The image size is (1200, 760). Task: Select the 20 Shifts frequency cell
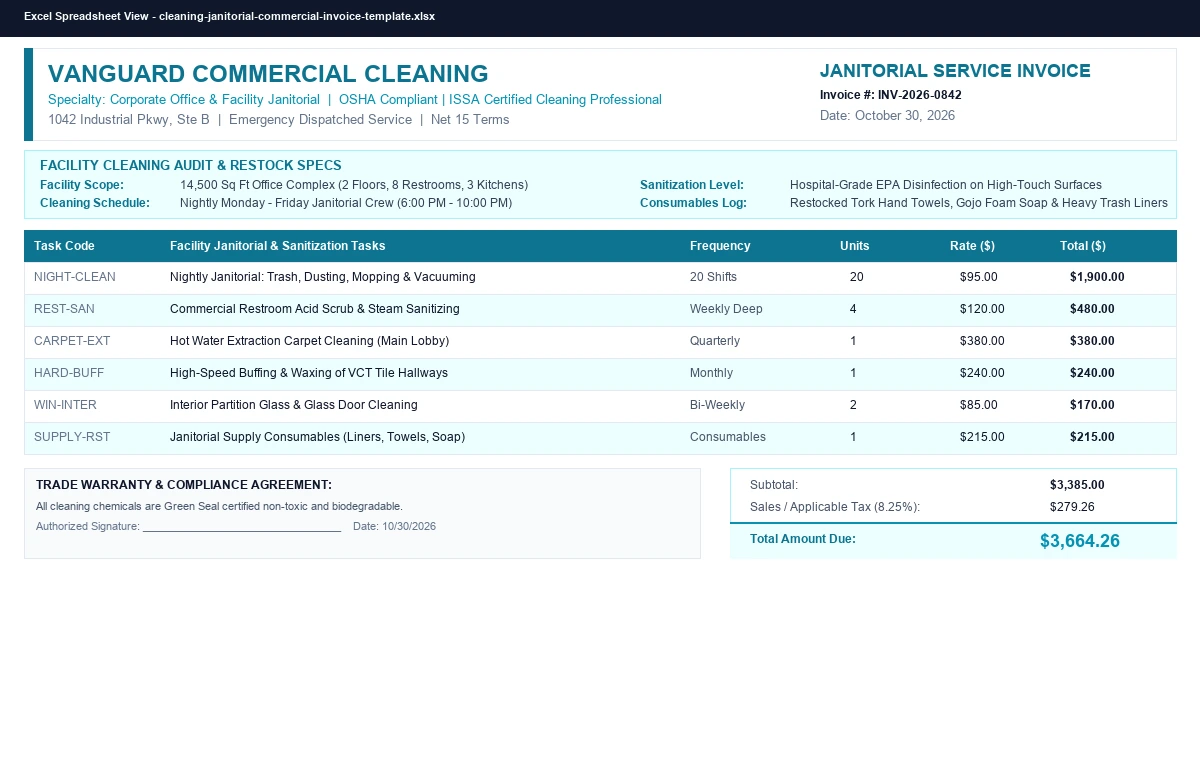(x=713, y=277)
